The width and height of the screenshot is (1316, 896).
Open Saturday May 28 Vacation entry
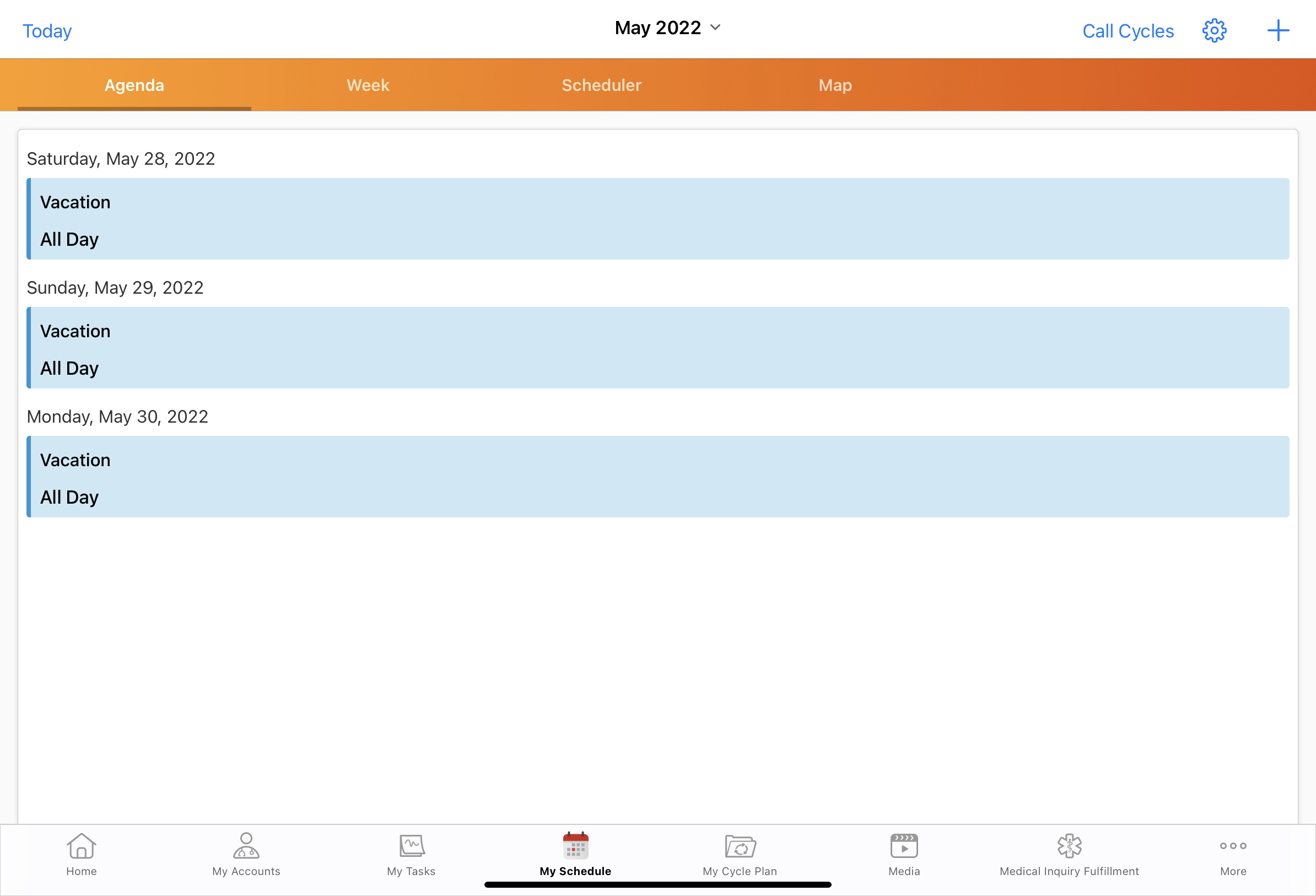[658, 219]
